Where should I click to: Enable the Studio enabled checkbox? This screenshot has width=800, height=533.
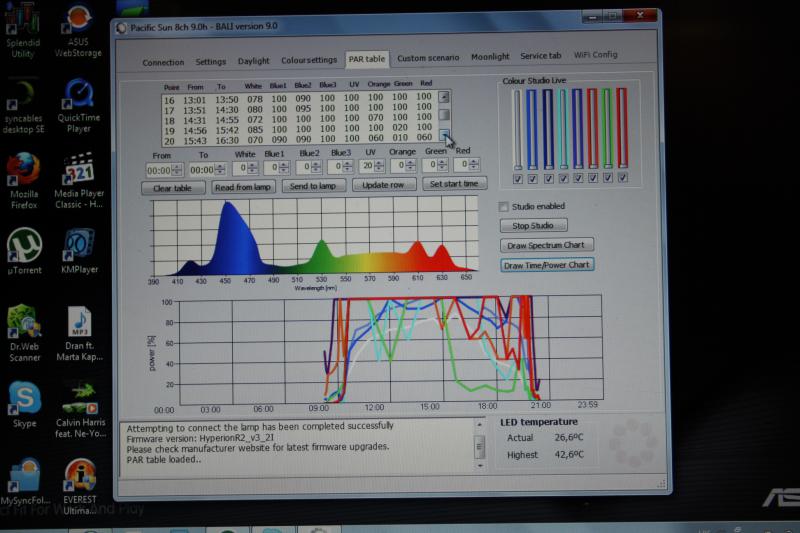click(504, 207)
